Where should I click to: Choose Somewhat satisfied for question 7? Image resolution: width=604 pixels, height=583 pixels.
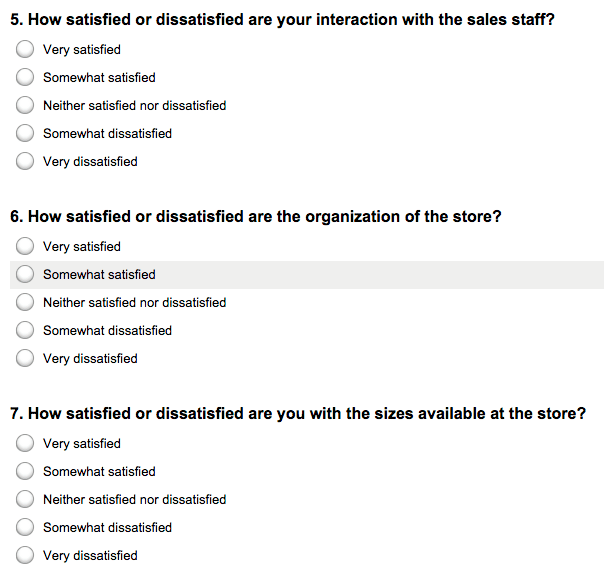pyautogui.click(x=25, y=471)
